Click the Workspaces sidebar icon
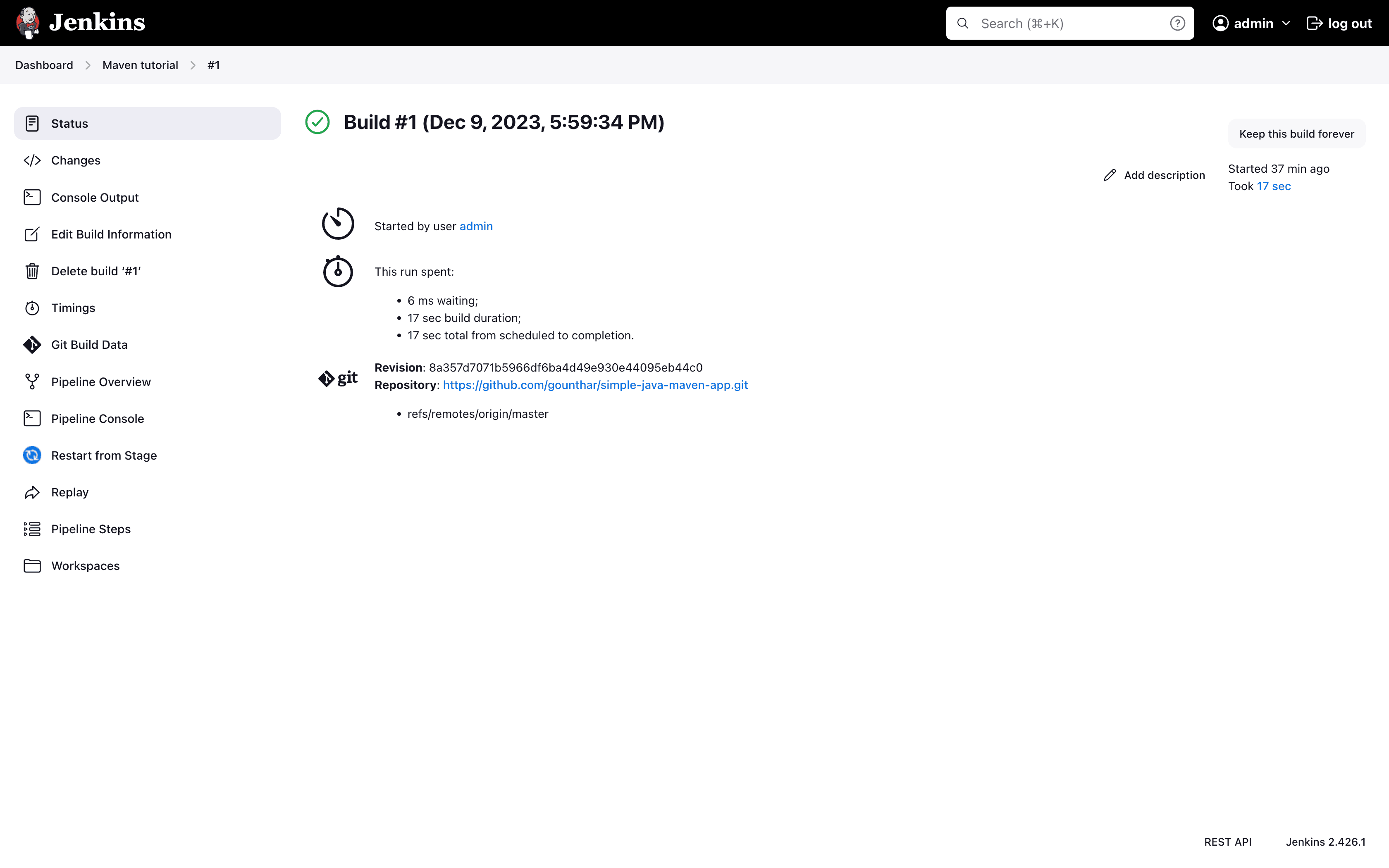The image size is (1389, 868). coord(32,566)
